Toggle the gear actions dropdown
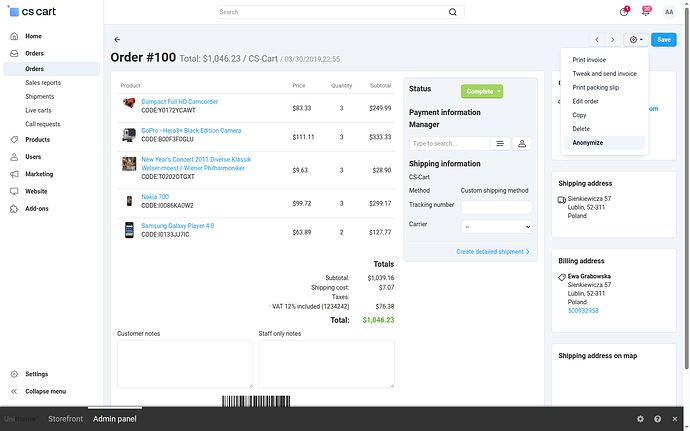Viewport: 690px width, 431px height. [x=636, y=40]
